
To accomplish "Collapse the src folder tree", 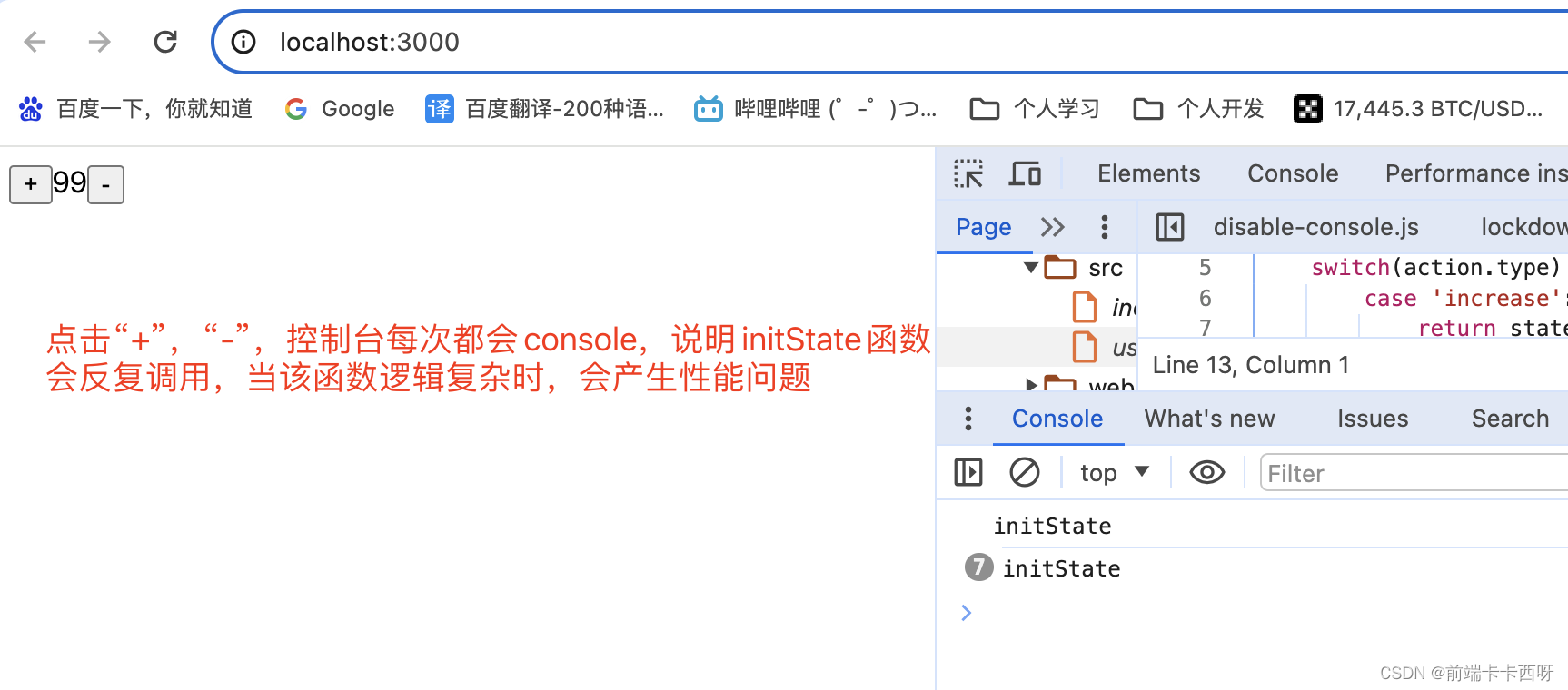I will point(1031,268).
